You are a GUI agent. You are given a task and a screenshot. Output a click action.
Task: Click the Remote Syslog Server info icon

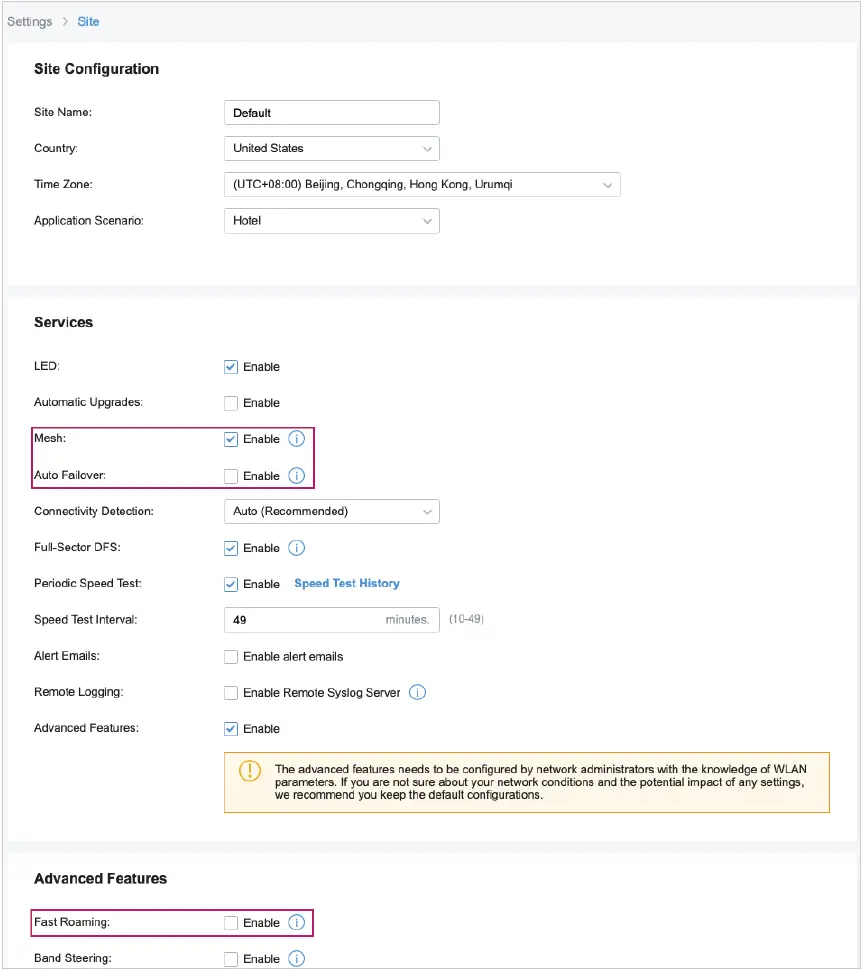click(418, 691)
